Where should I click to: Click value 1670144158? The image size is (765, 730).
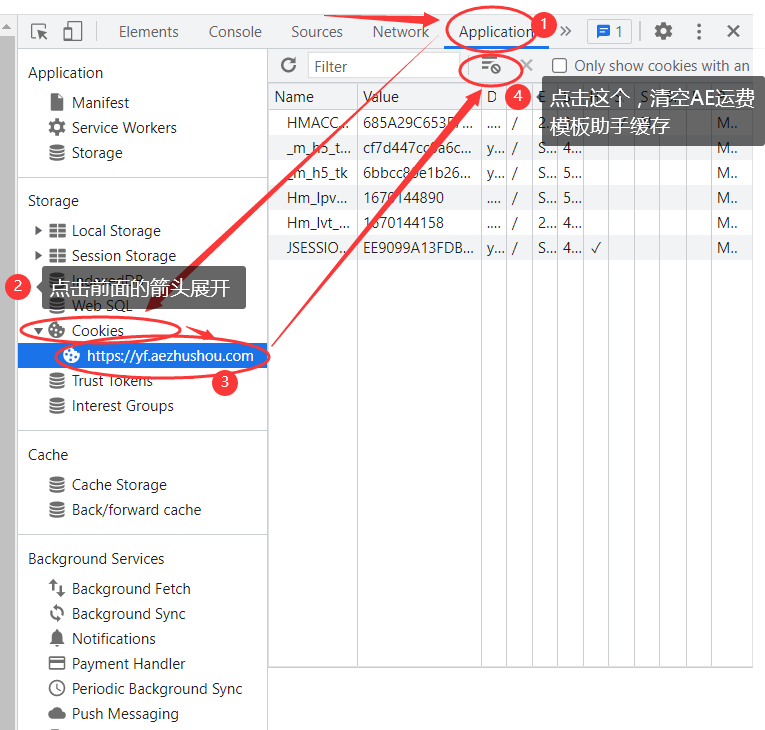tap(403, 223)
